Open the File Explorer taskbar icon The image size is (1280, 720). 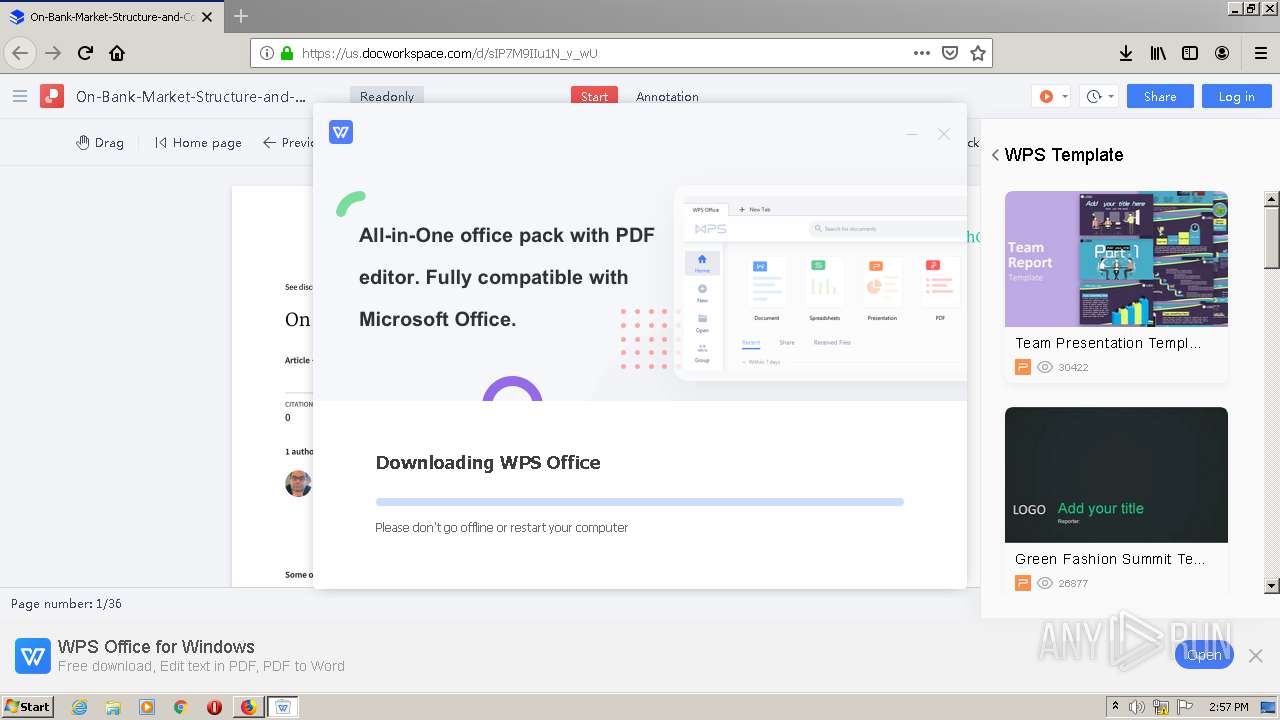[113, 707]
